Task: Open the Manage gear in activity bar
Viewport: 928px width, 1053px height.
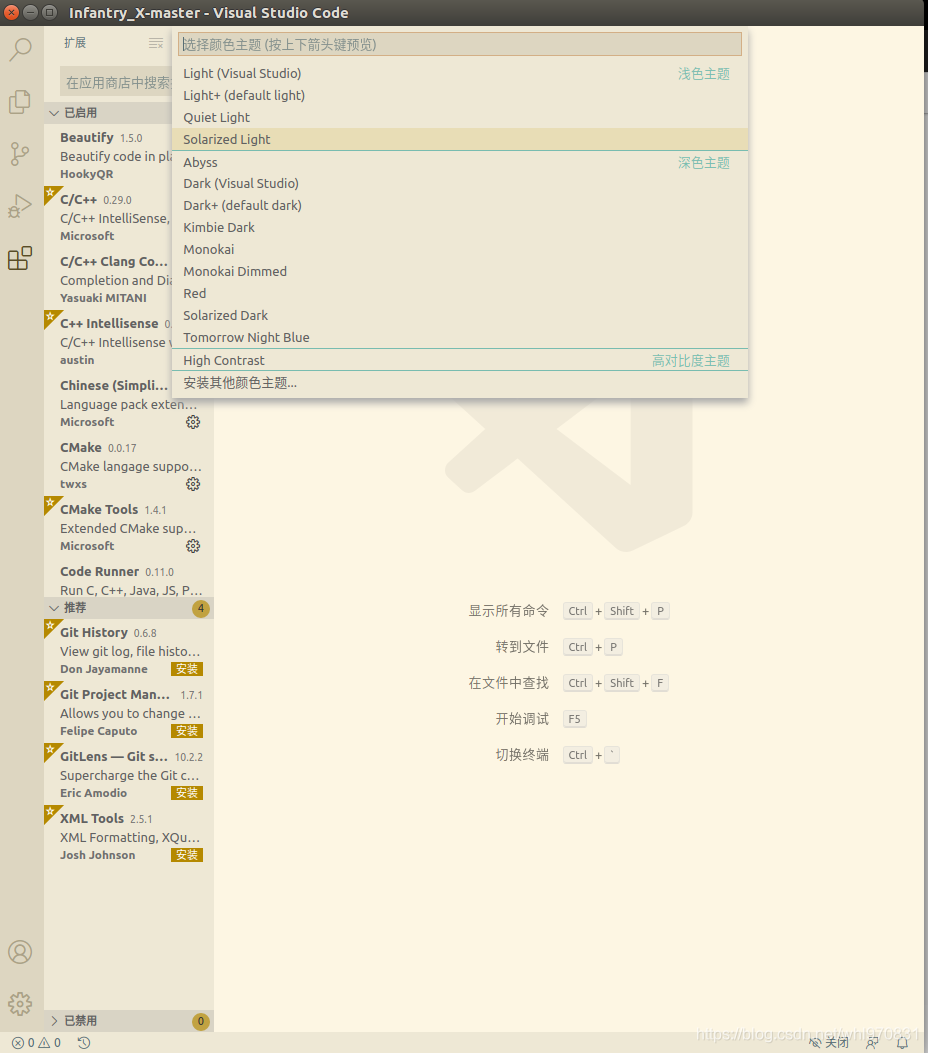Action: click(x=20, y=1004)
